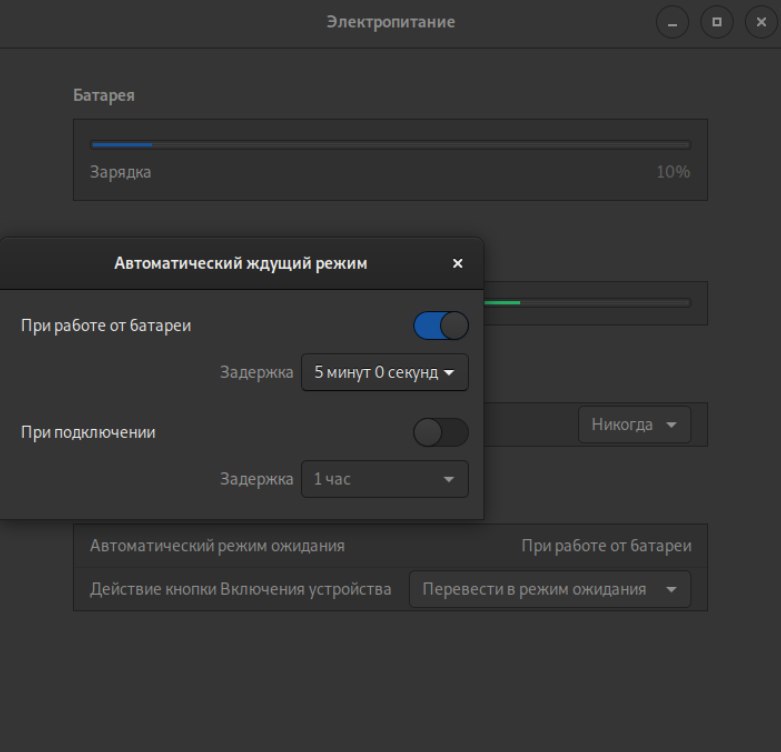Open the Автоматический режим ожидания row

coord(390,546)
